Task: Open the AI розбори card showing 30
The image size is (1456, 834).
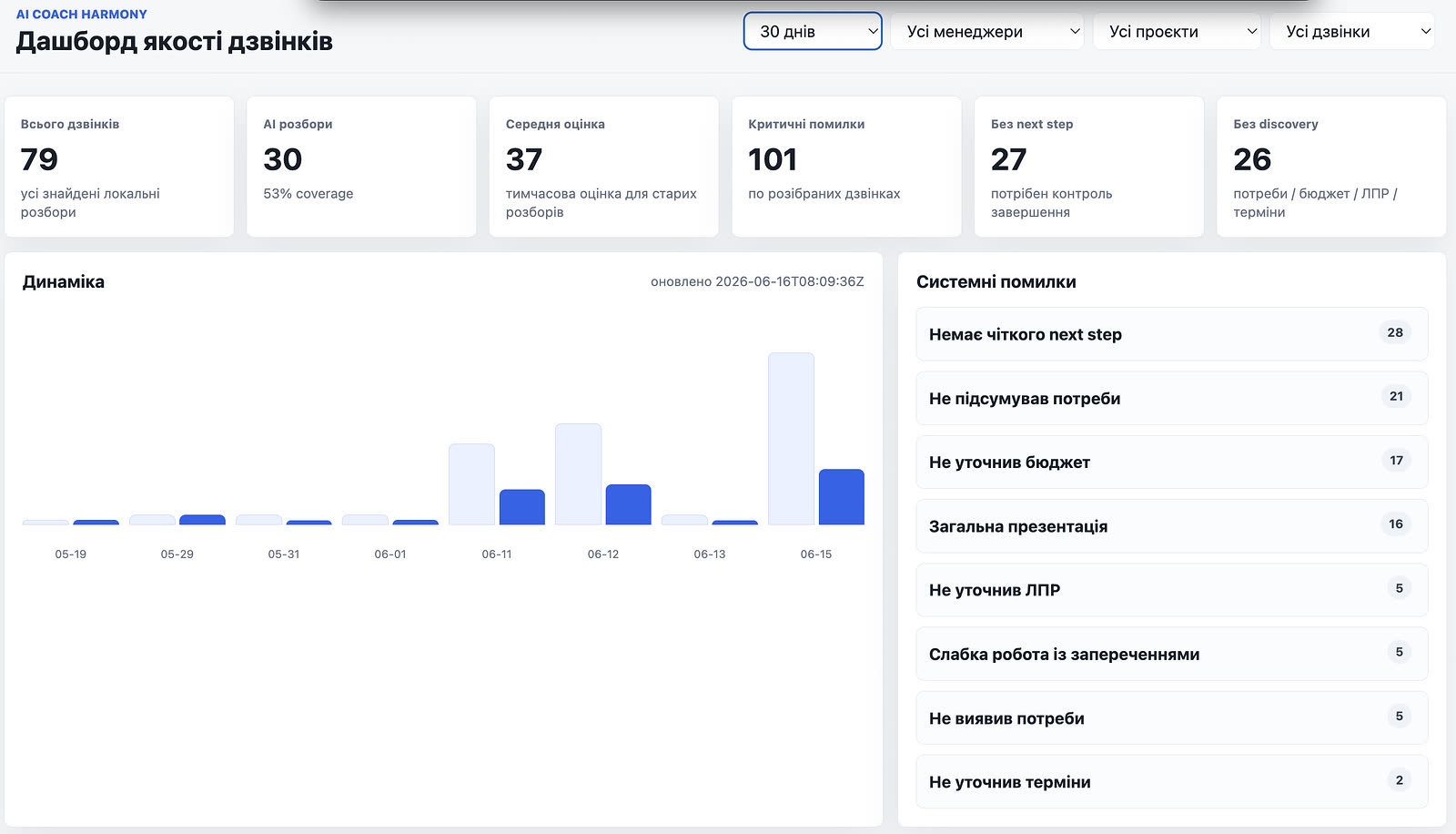Action: point(361,167)
